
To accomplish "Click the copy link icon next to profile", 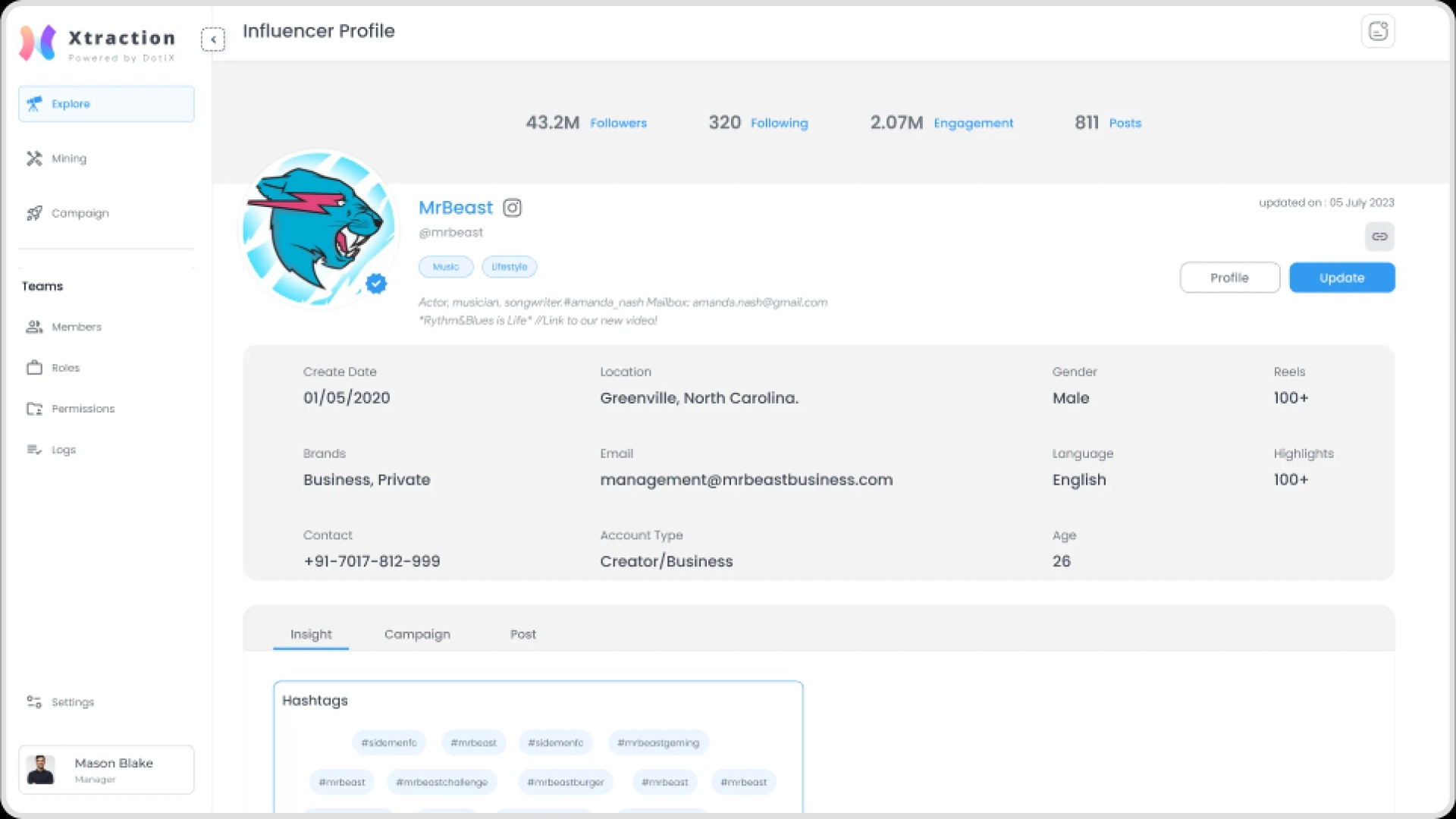I will click(x=1379, y=237).
